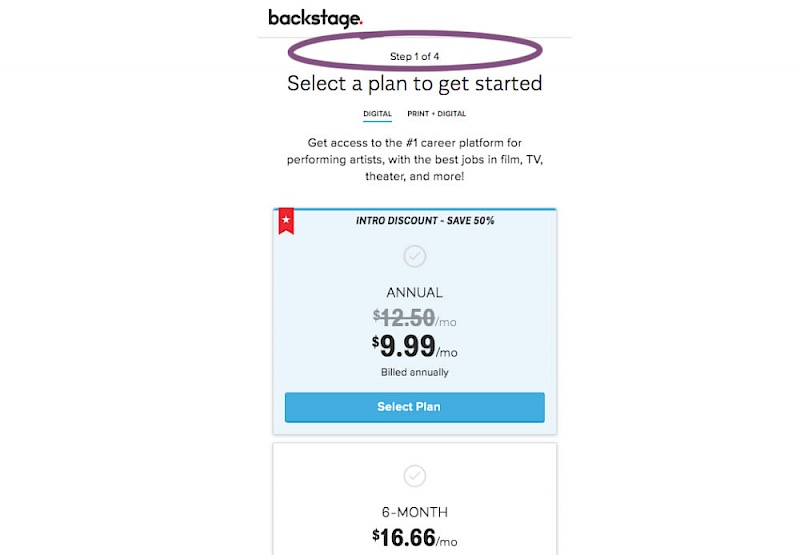Viewport: 800px width, 555px height.
Task: Click the crossed-out $12.50 price
Action: pos(405,318)
